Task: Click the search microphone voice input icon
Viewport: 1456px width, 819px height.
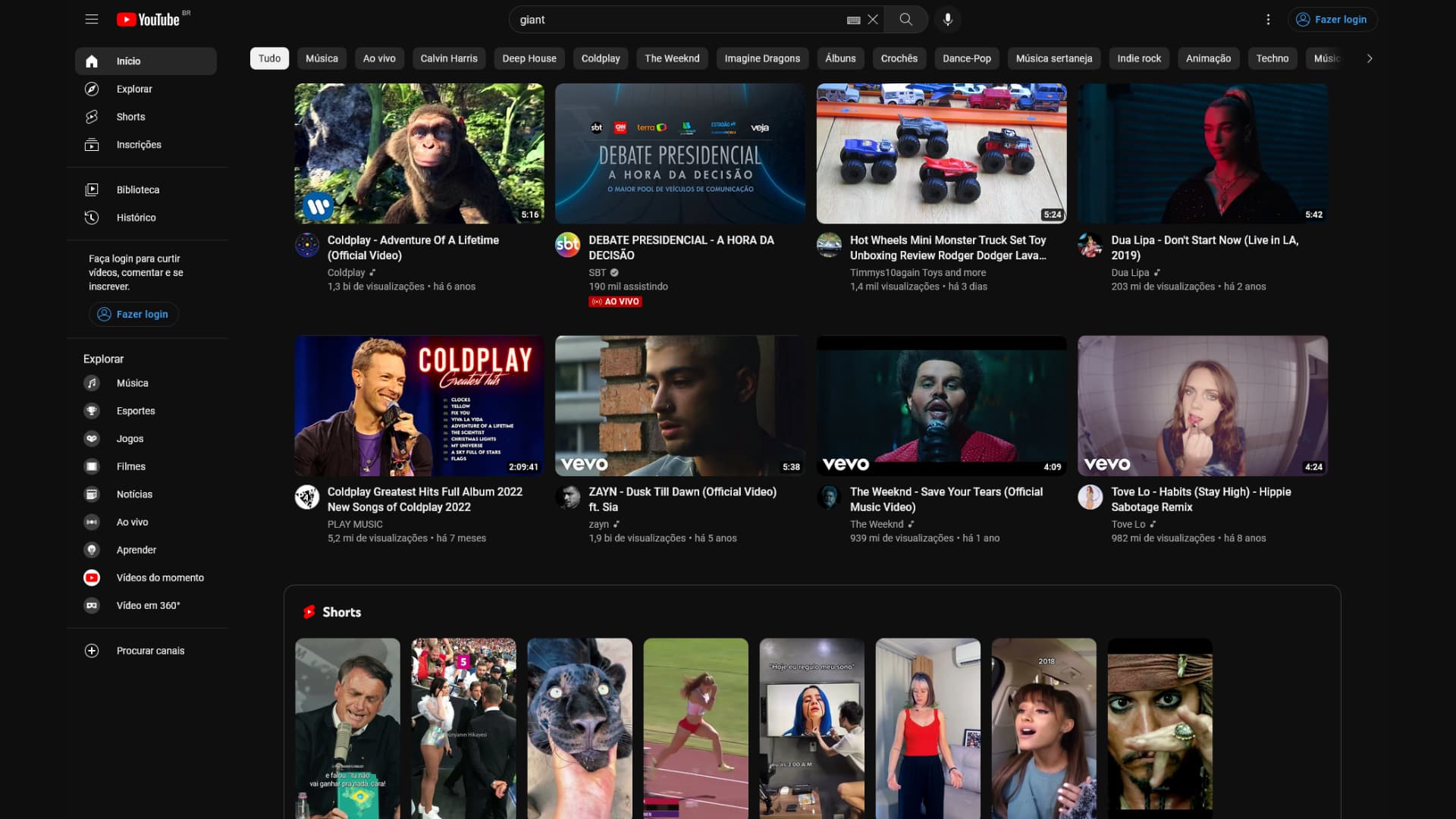Action: tap(946, 19)
